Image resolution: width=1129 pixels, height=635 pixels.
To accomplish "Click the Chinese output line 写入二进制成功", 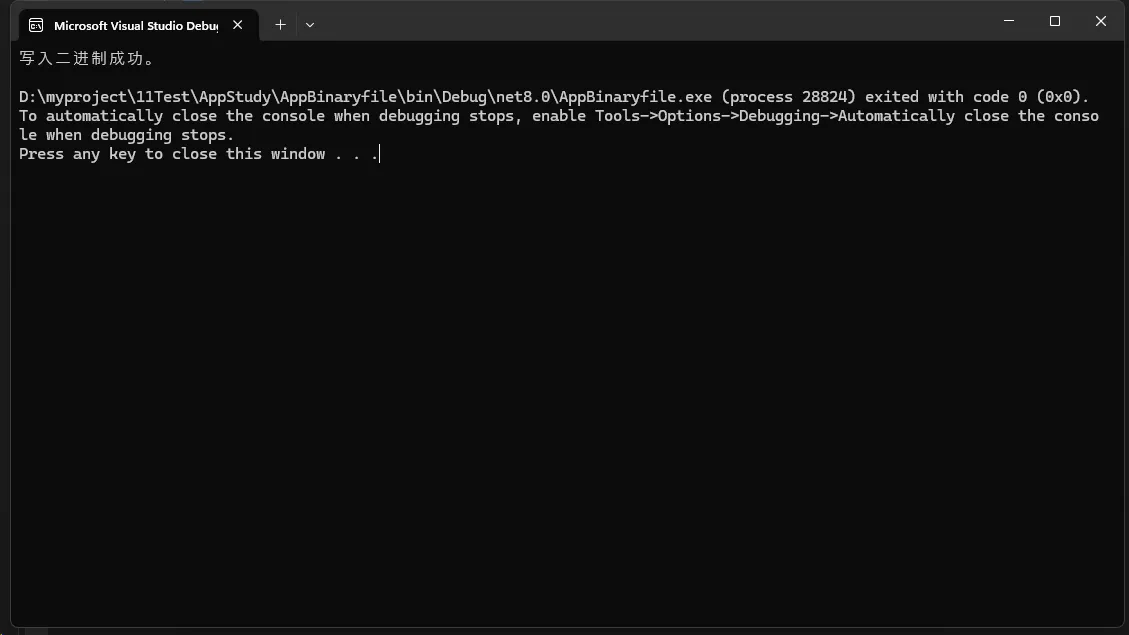I will (x=86, y=58).
